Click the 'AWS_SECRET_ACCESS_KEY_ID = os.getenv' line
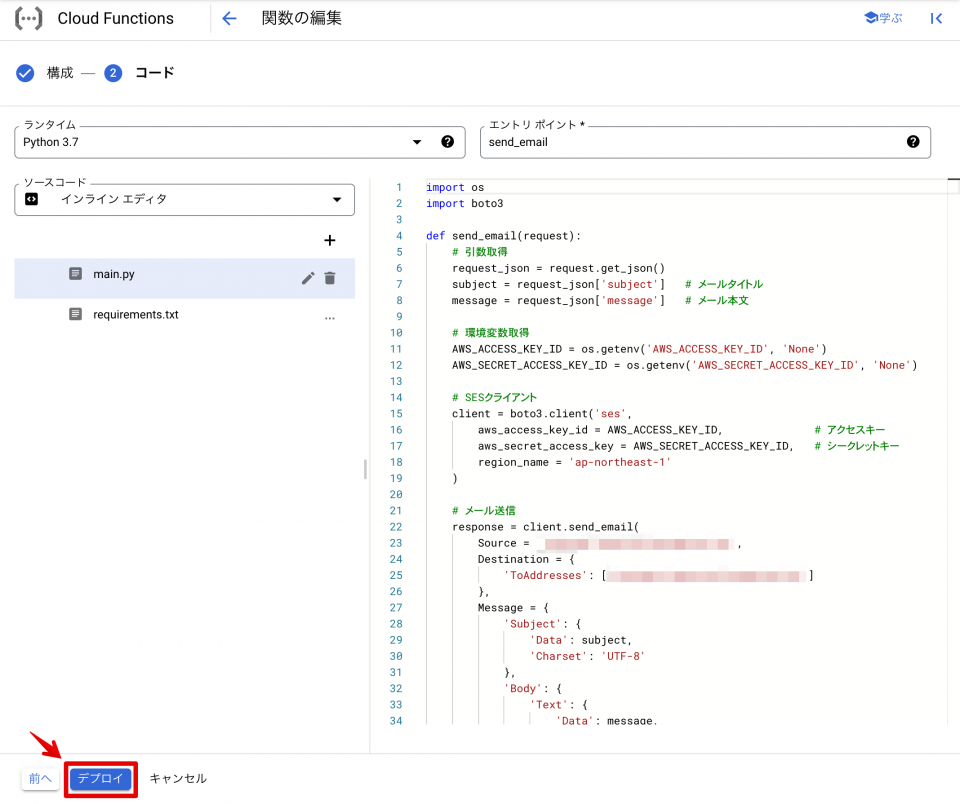This screenshot has height=804, width=960. (684, 365)
